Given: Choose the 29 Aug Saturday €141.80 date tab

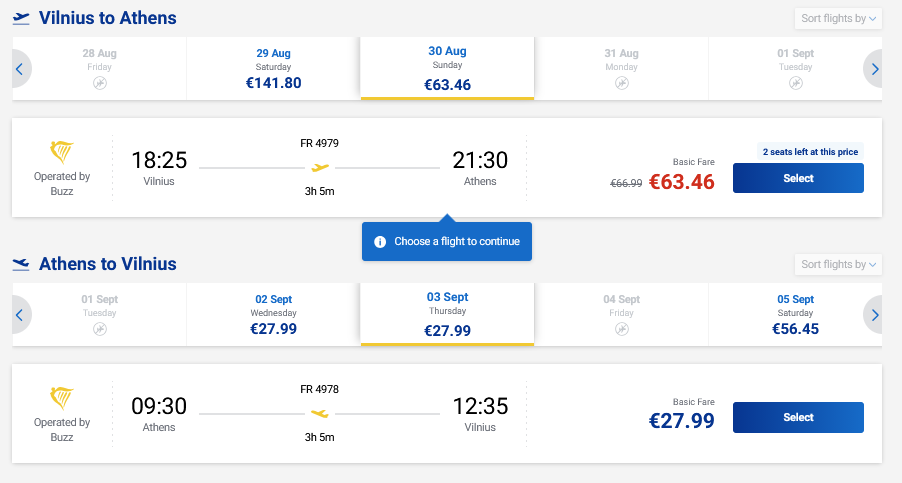Looking at the screenshot, I should tap(273, 69).
